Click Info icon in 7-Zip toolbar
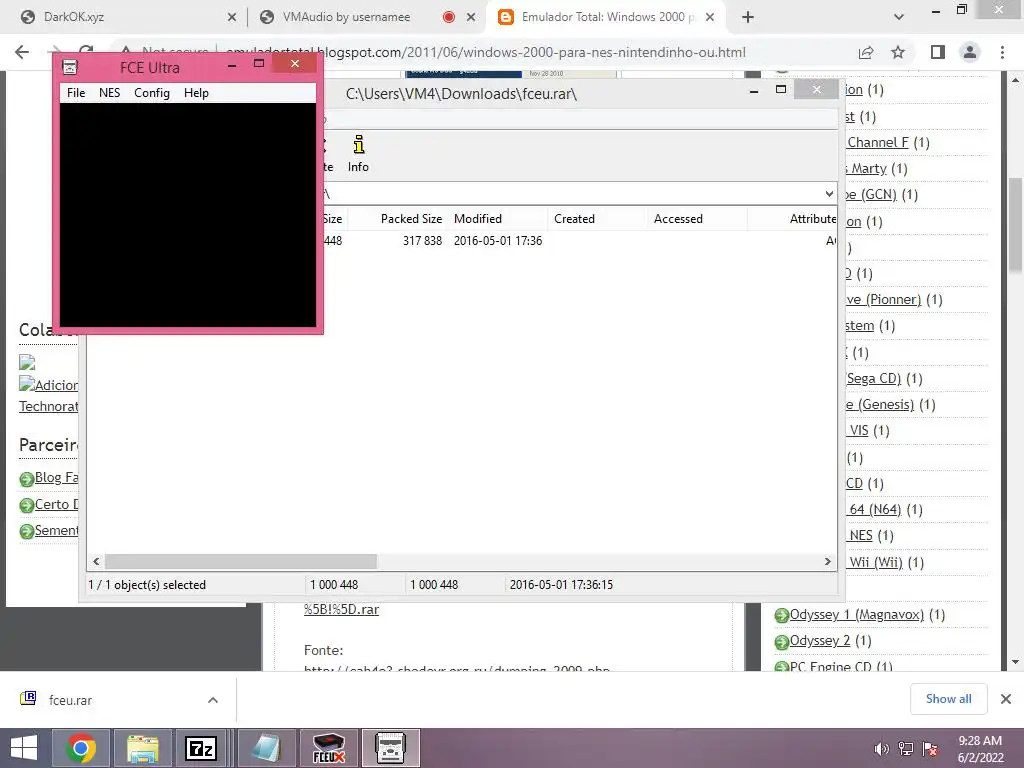 pos(358,153)
